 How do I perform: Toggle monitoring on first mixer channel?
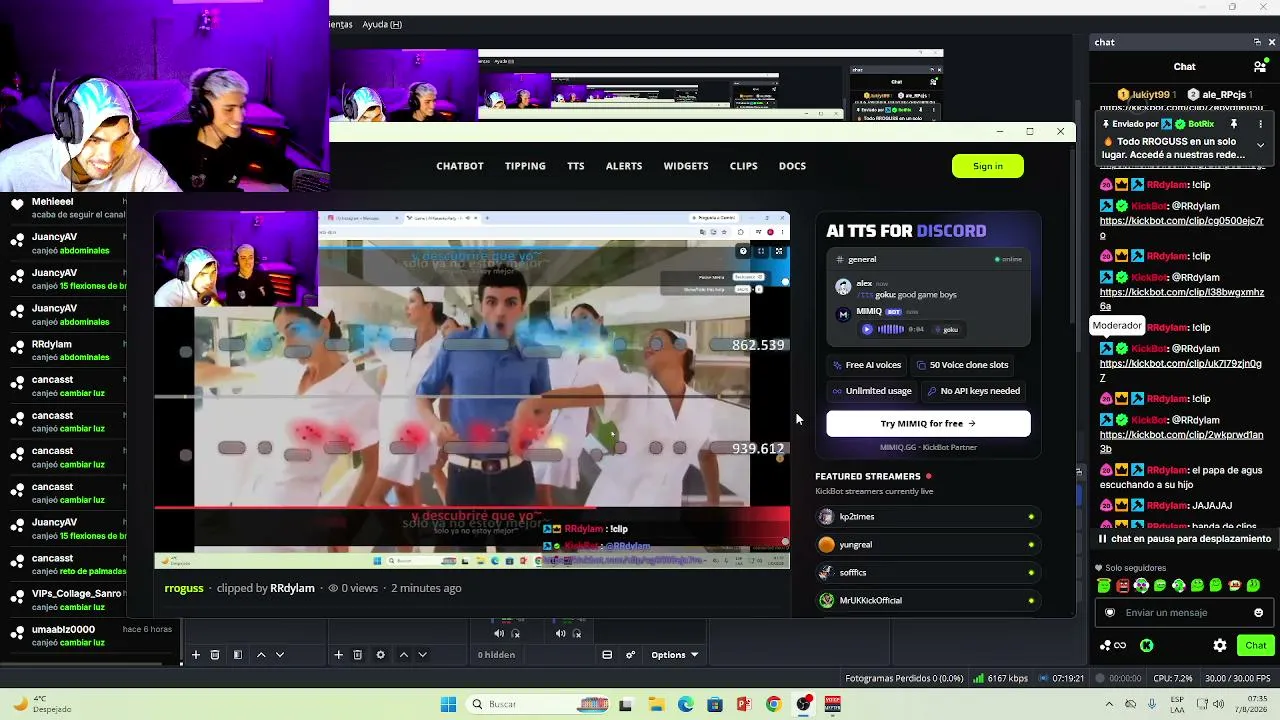(x=516, y=633)
